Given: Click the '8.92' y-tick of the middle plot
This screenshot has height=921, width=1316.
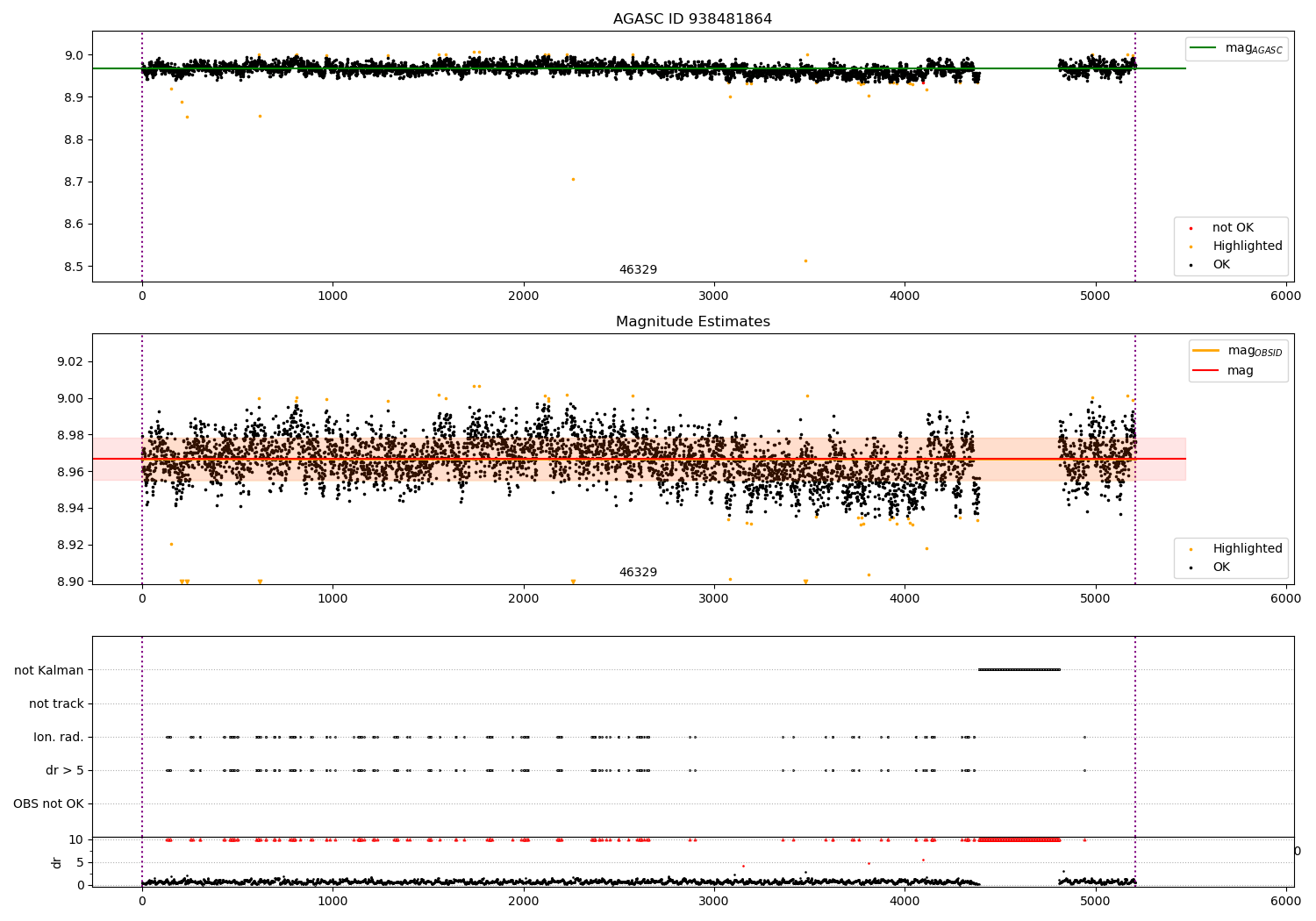Looking at the screenshot, I should (x=71, y=546).
